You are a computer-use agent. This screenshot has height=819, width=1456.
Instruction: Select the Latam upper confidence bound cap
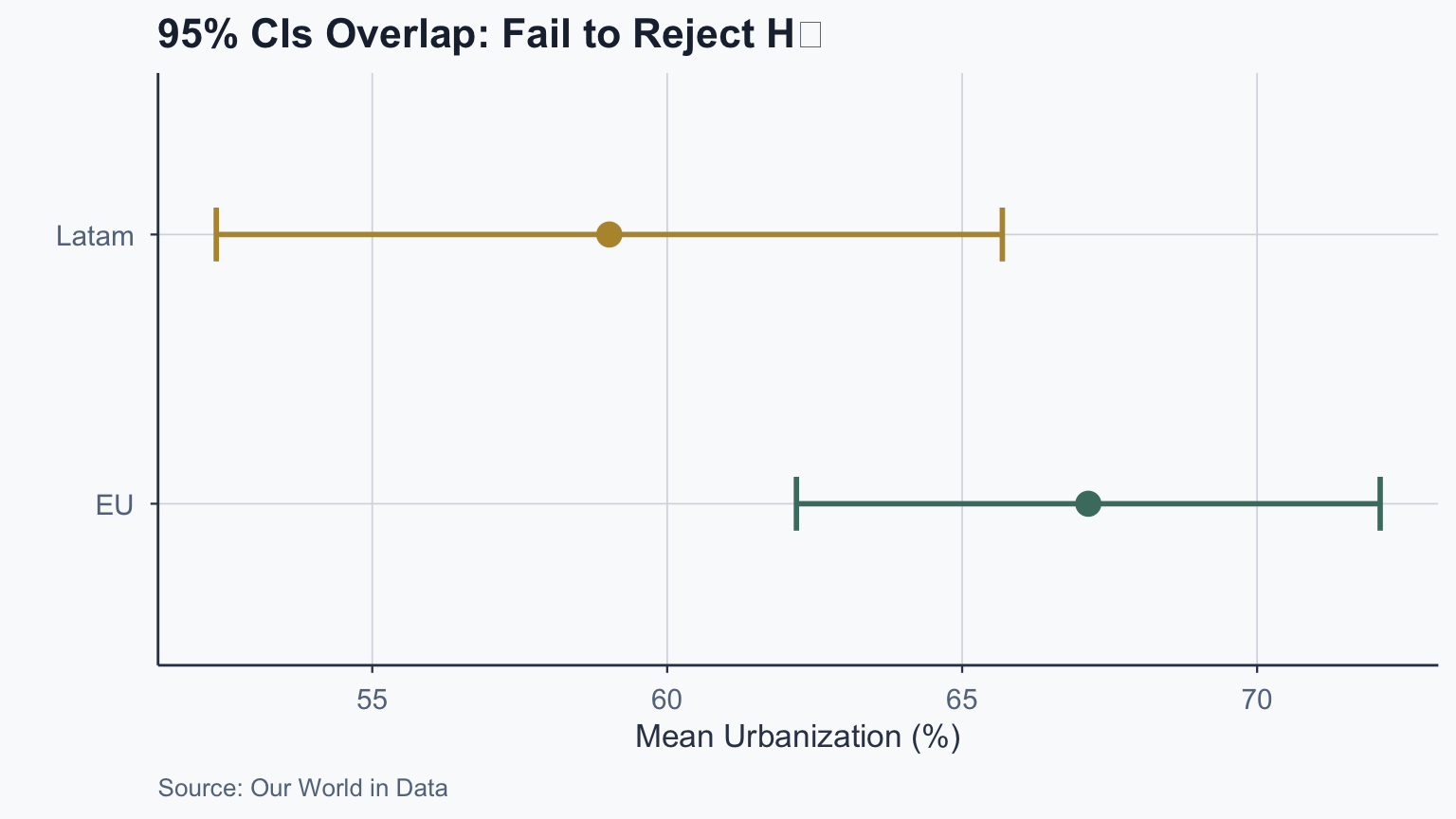coord(1002,234)
